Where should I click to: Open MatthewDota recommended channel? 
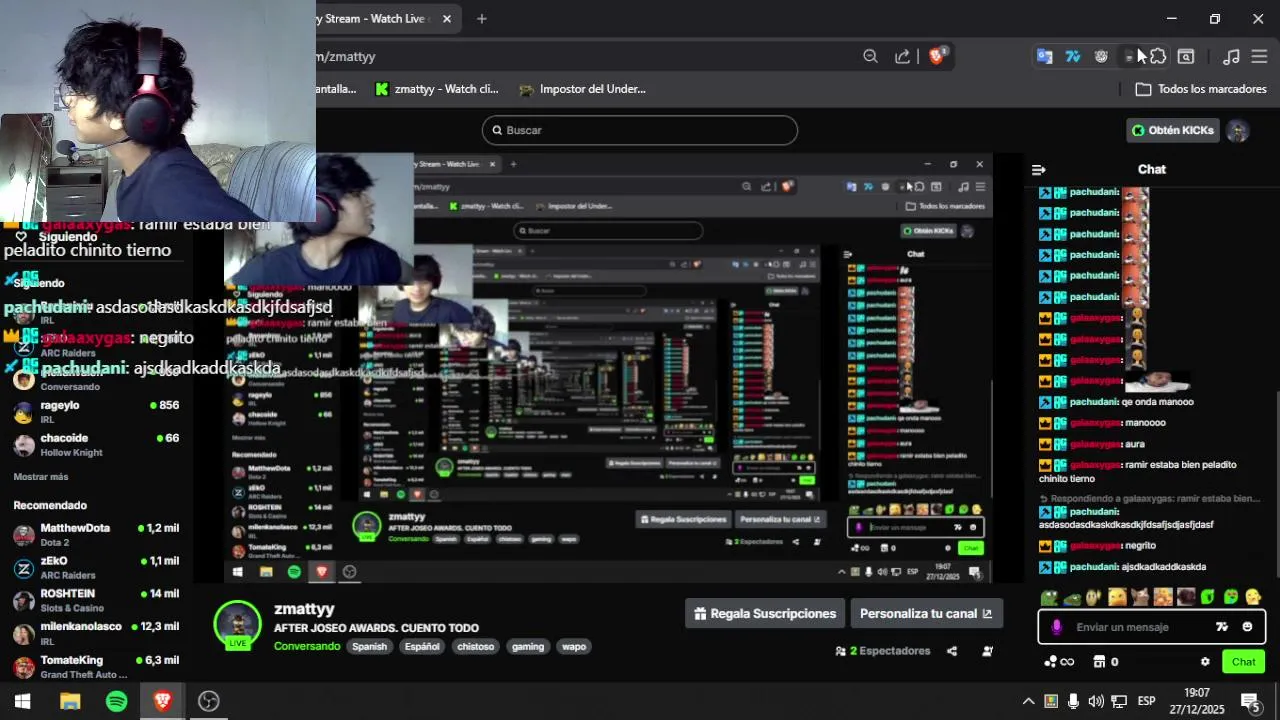[95, 534]
